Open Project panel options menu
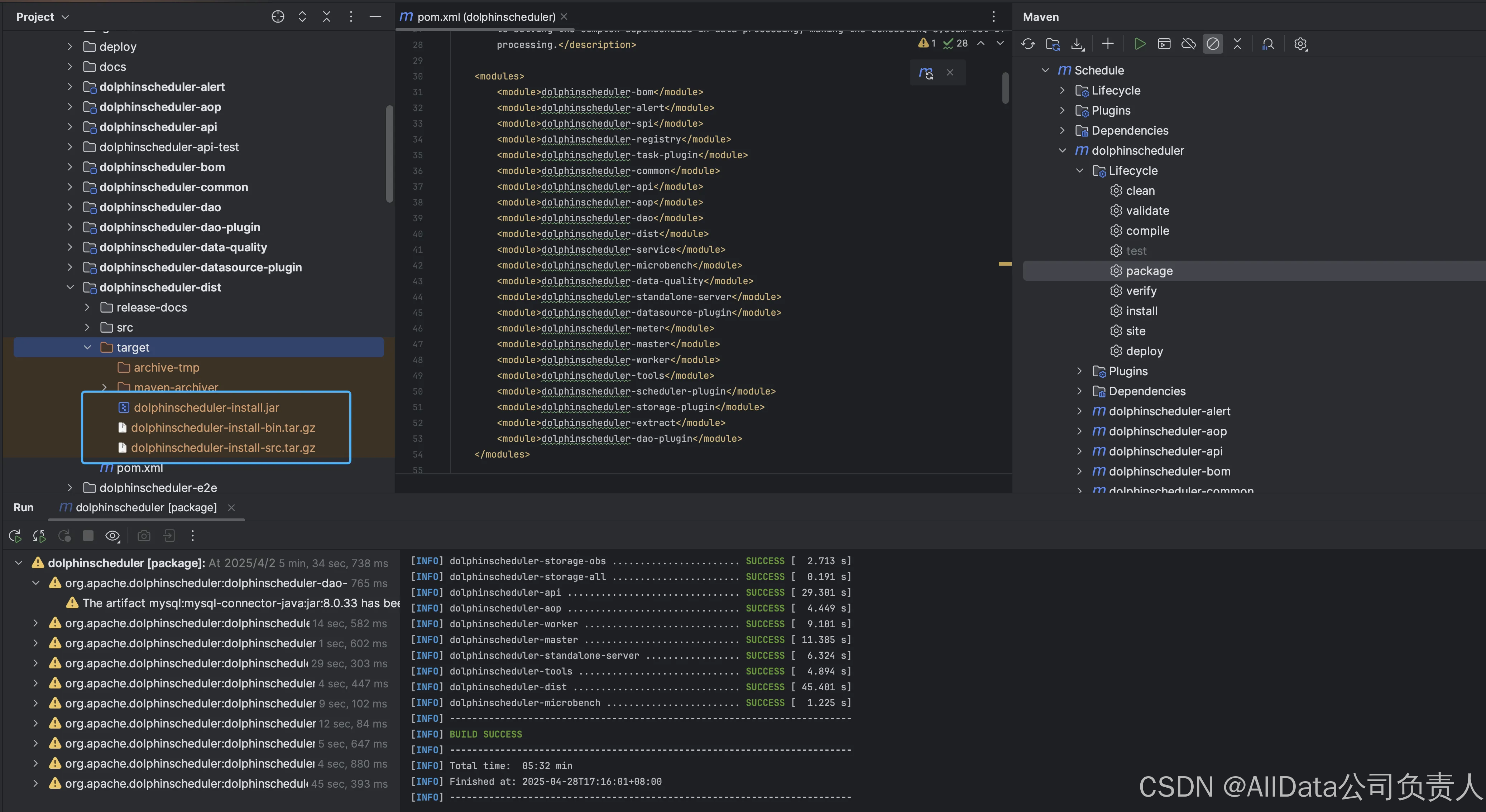Image resolution: width=1486 pixels, height=812 pixels. pyautogui.click(x=351, y=17)
